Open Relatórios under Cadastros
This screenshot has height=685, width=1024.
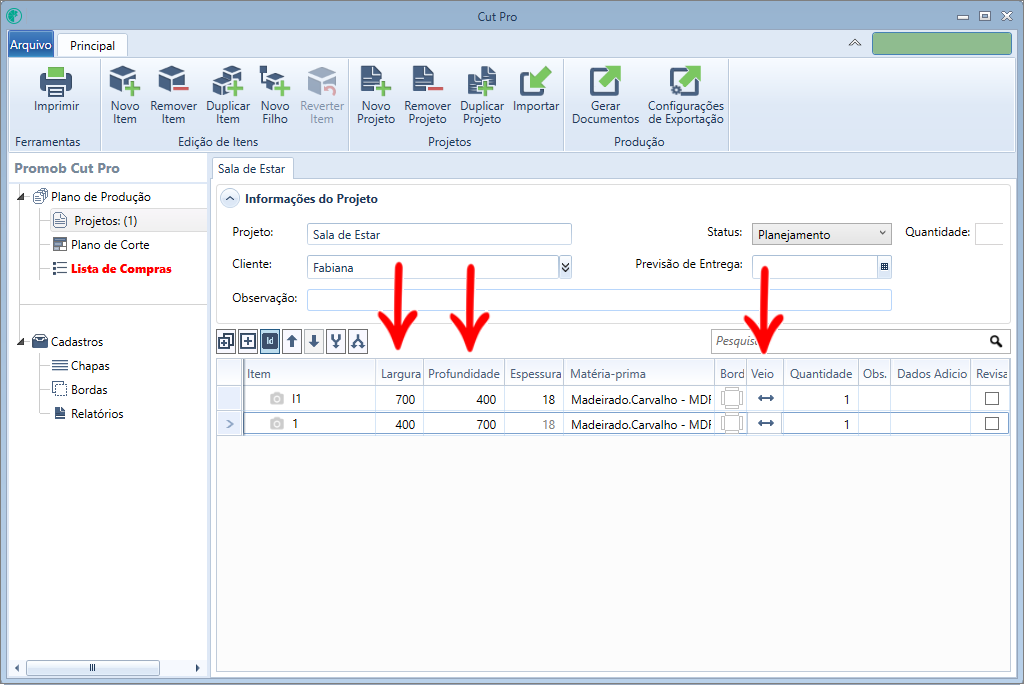(97, 414)
